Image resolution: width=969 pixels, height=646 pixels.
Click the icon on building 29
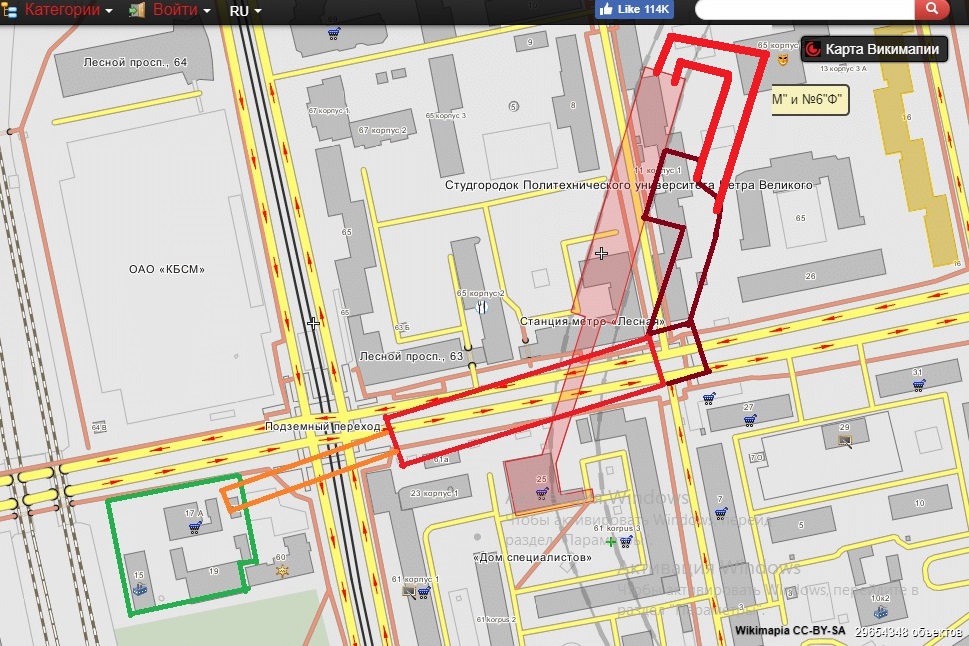844,439
